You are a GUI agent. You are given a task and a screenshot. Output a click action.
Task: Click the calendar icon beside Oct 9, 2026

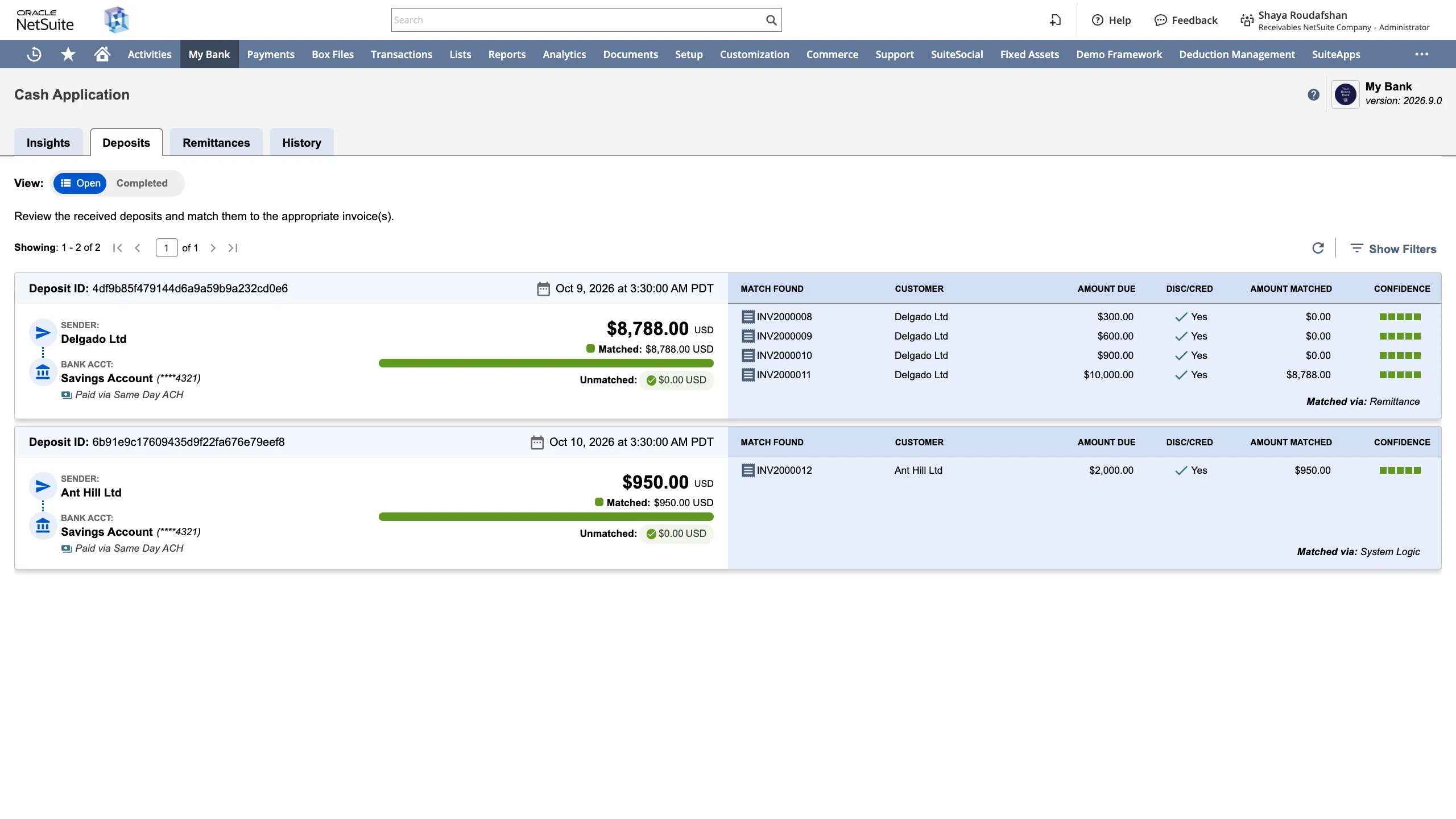click(x=543, y=289)
